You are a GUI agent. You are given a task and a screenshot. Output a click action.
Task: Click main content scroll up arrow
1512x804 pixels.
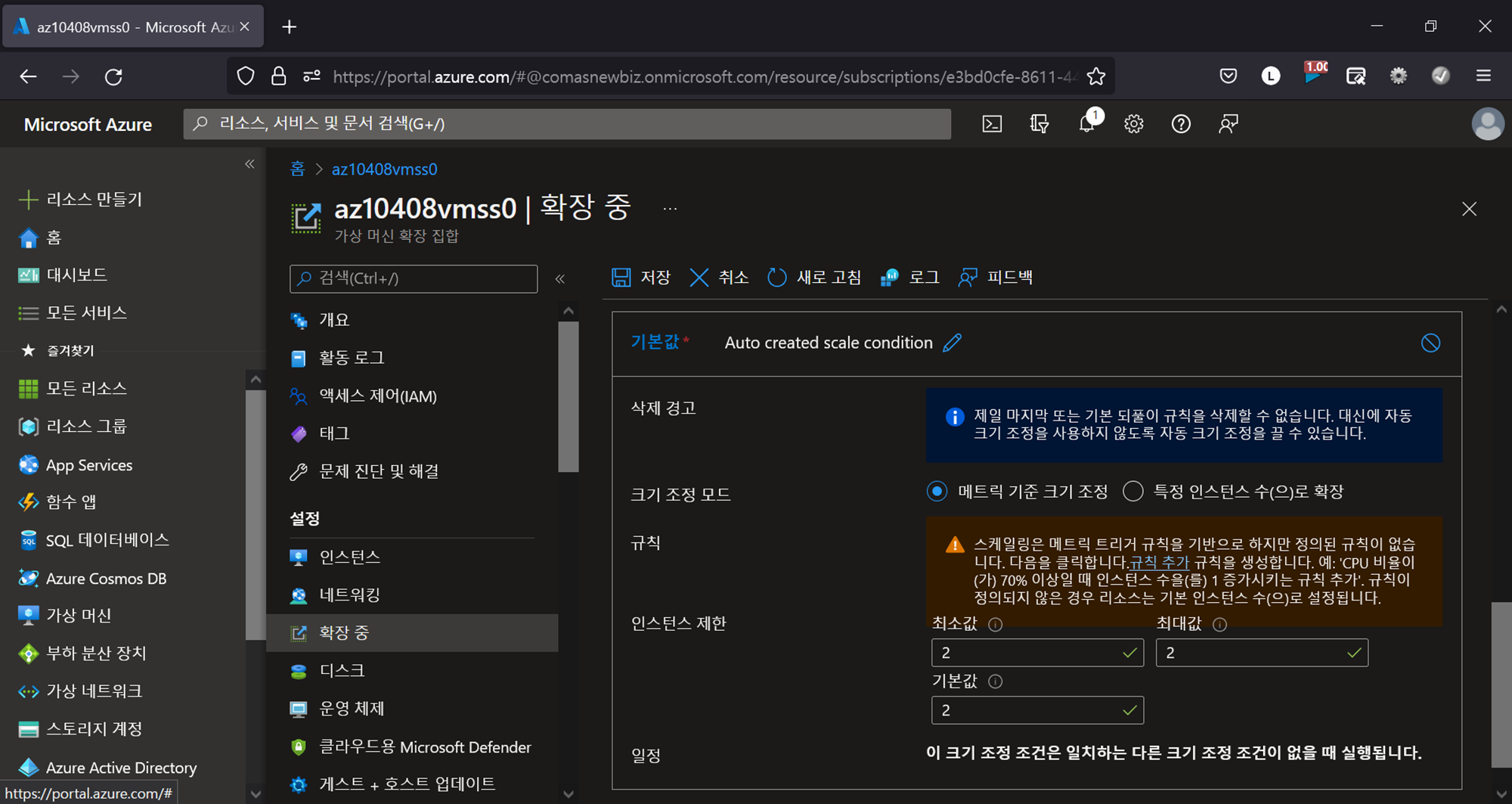click(x=1501, y=310)
